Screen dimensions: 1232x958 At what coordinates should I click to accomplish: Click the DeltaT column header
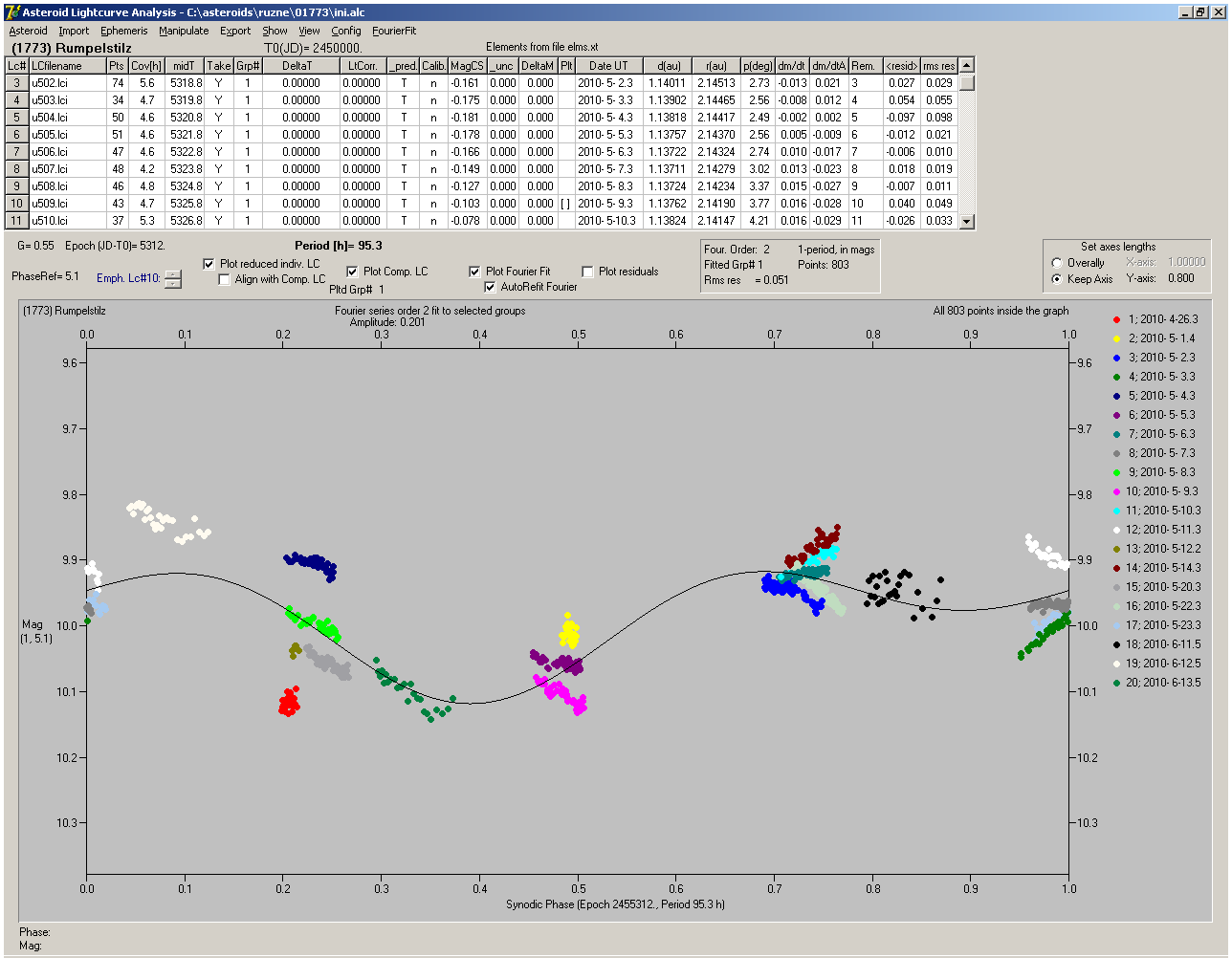(301, 66)
